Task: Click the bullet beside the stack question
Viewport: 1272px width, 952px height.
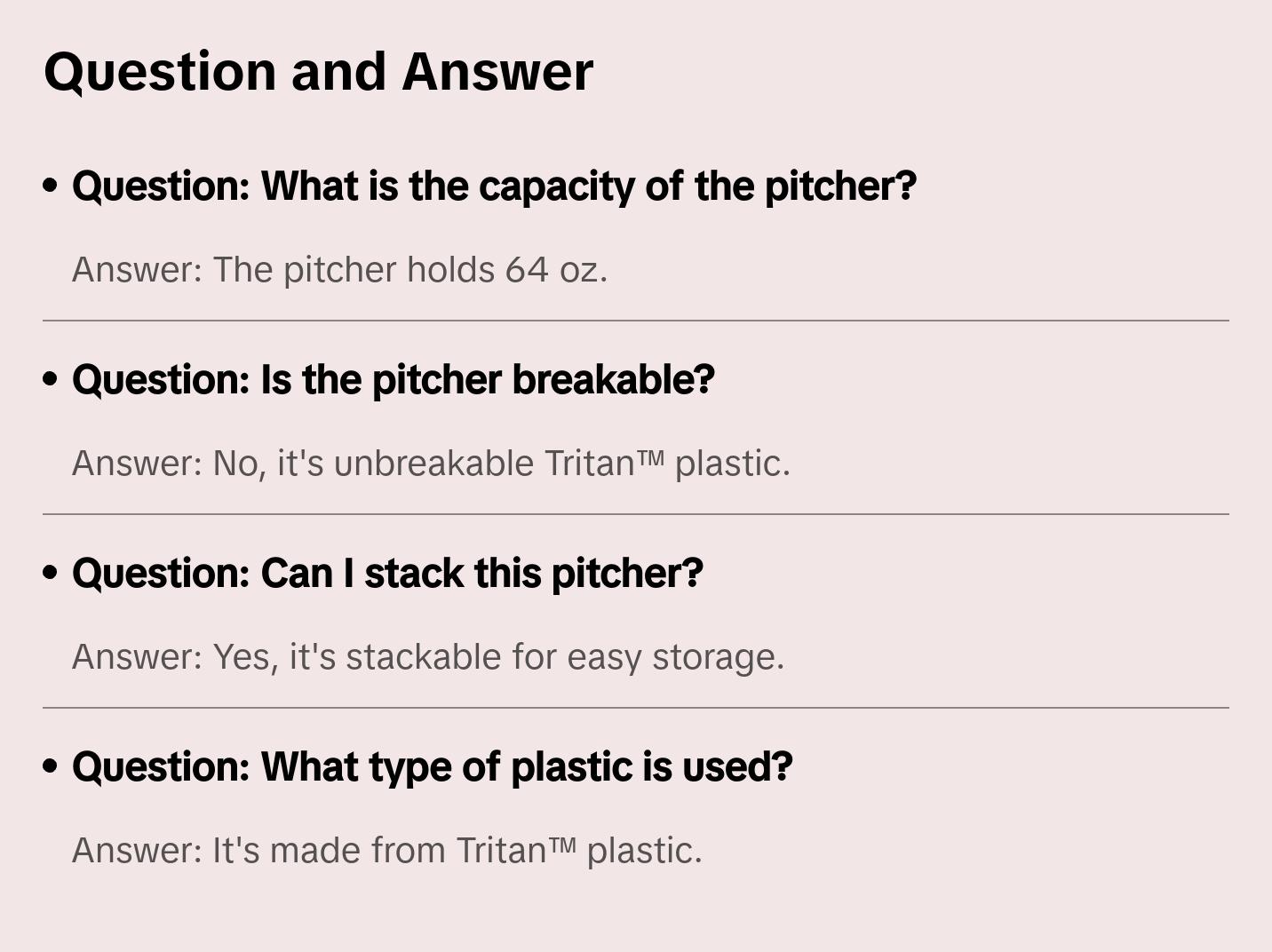Action: [51, 574]
